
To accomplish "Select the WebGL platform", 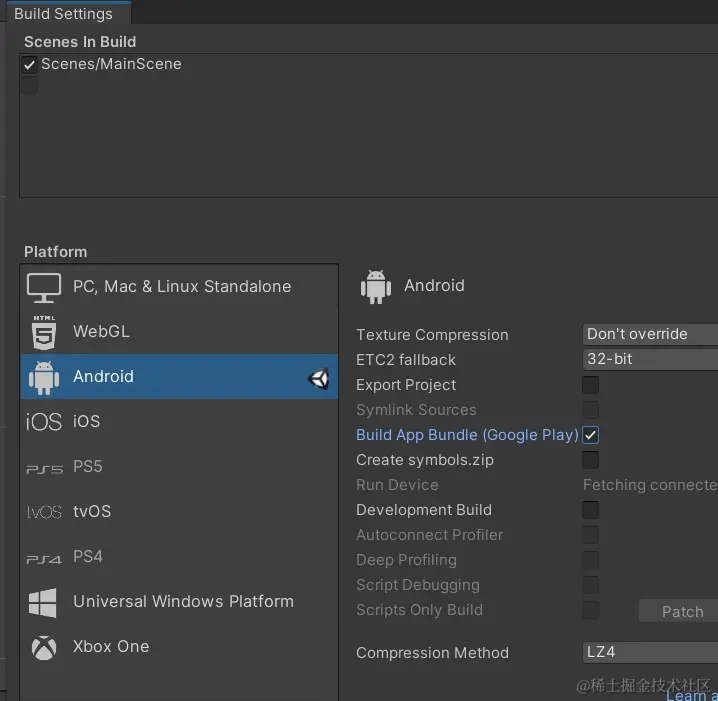I will [179, 332].
